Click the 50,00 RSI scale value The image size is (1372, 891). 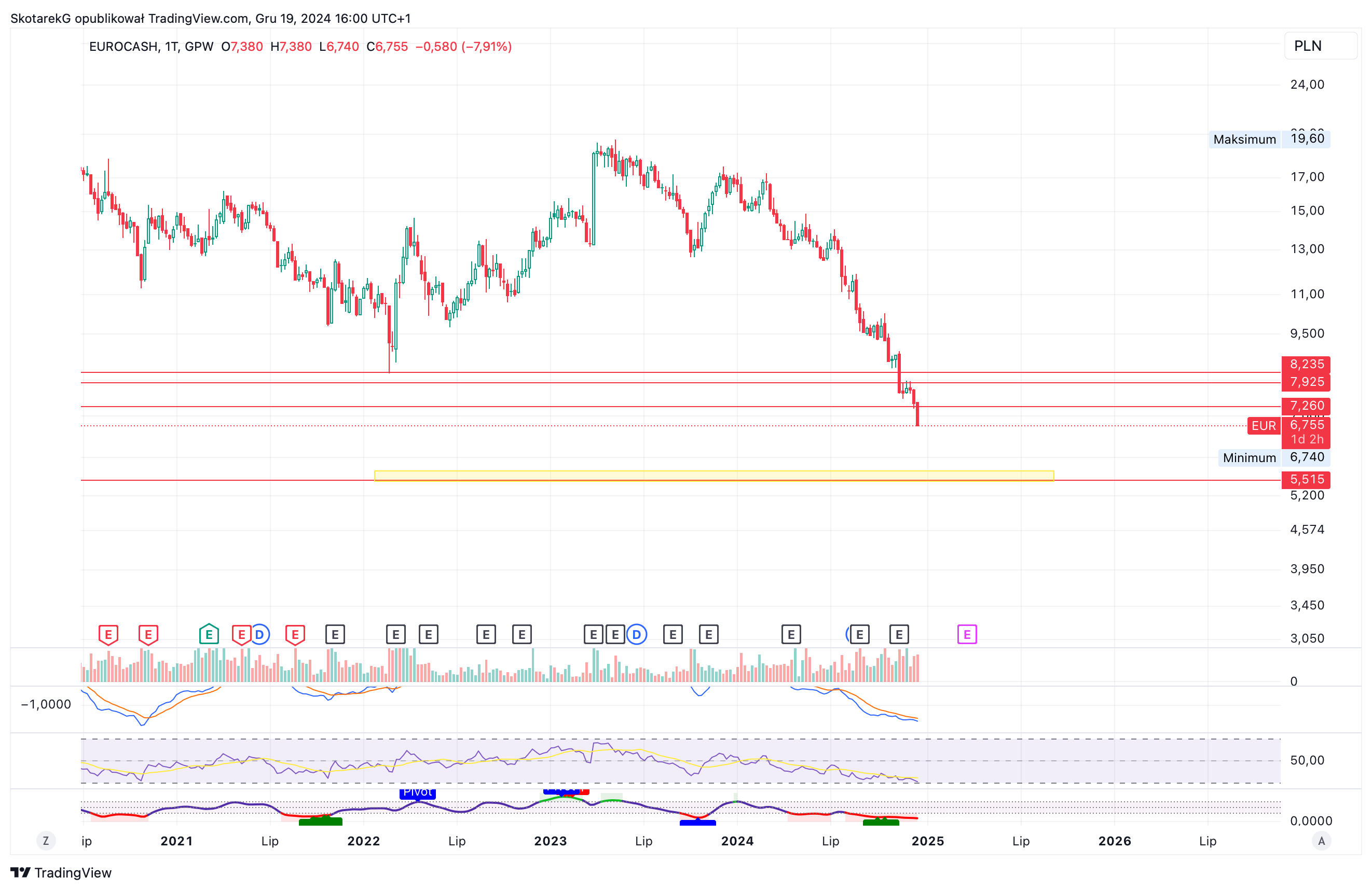coord(1307,760)
